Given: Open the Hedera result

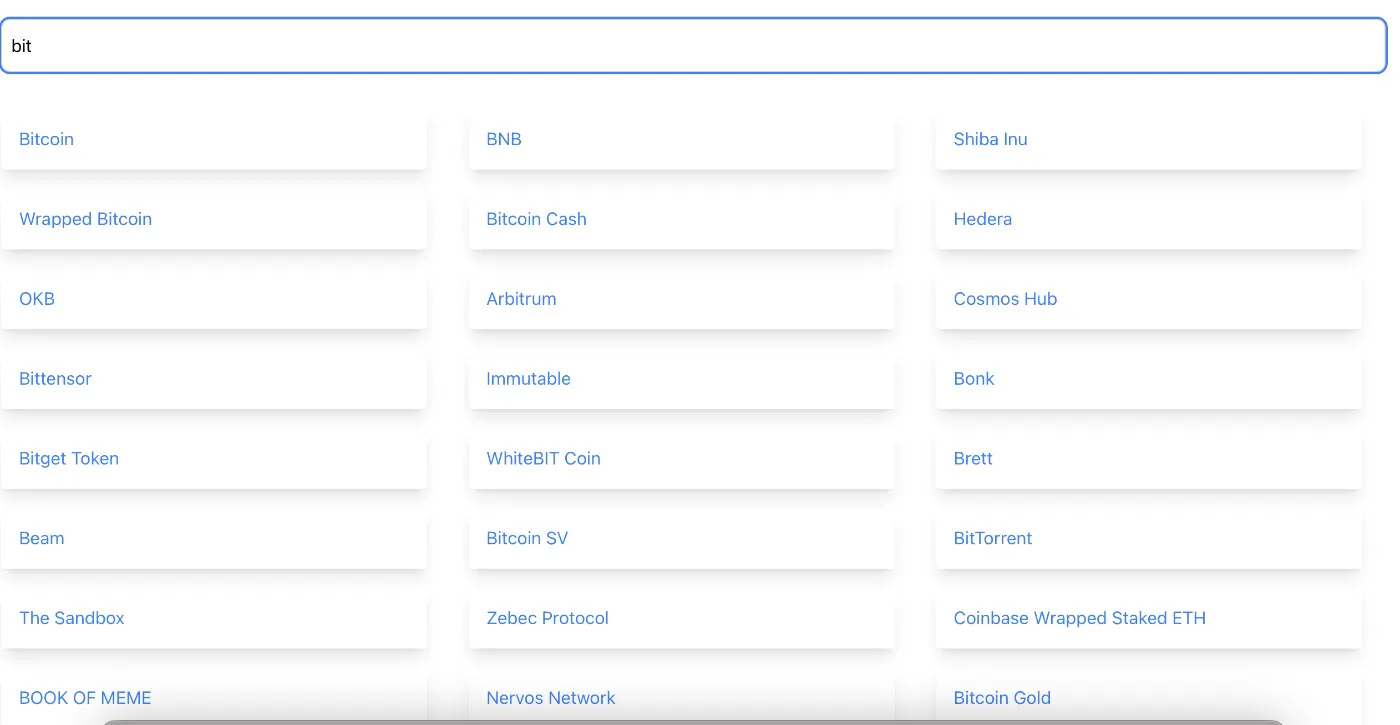Looking at the screenshot, I should tap(982, 219).
